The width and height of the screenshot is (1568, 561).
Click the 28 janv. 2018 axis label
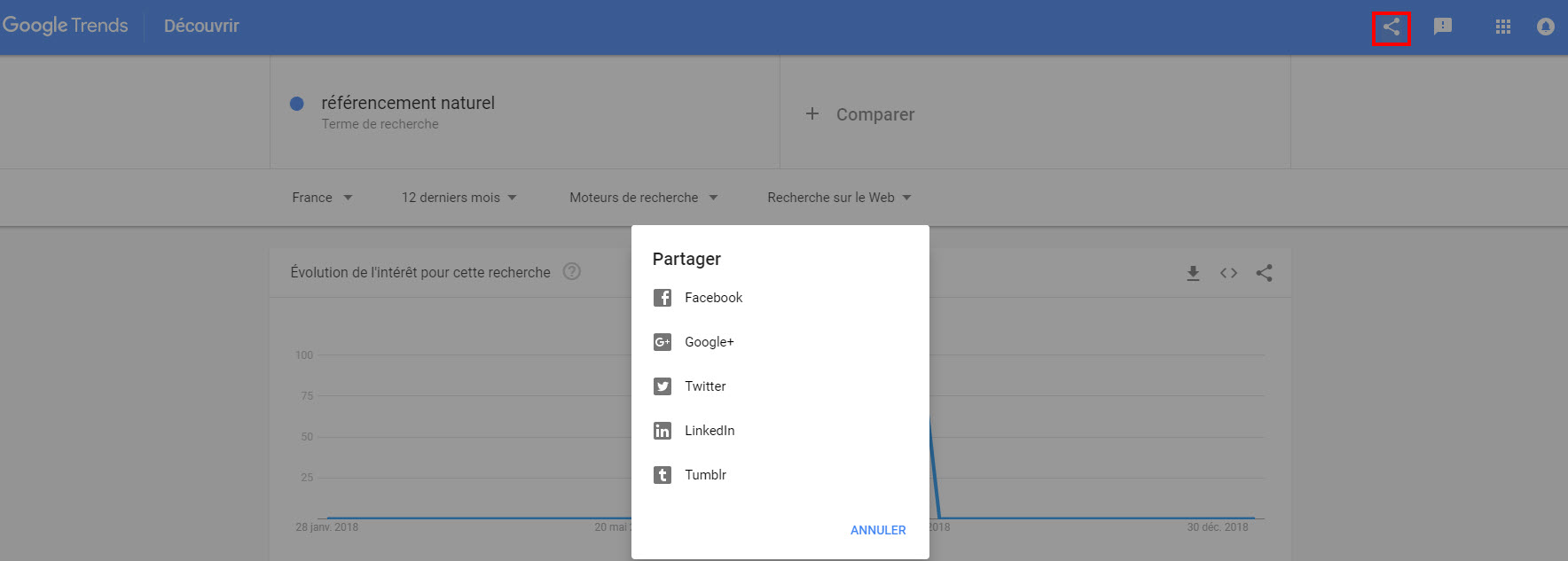(327, 527)
